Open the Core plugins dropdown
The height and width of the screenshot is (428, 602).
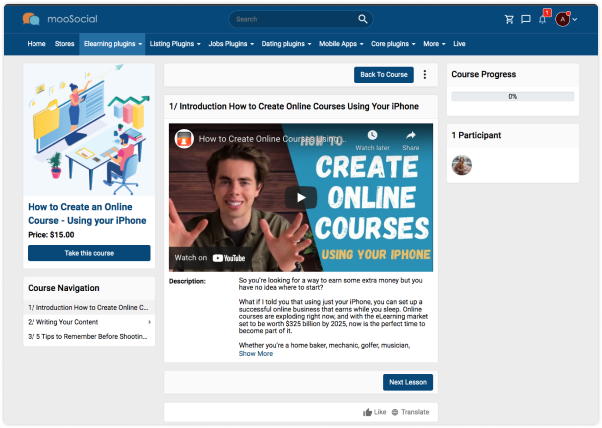[x=393, y=44]
